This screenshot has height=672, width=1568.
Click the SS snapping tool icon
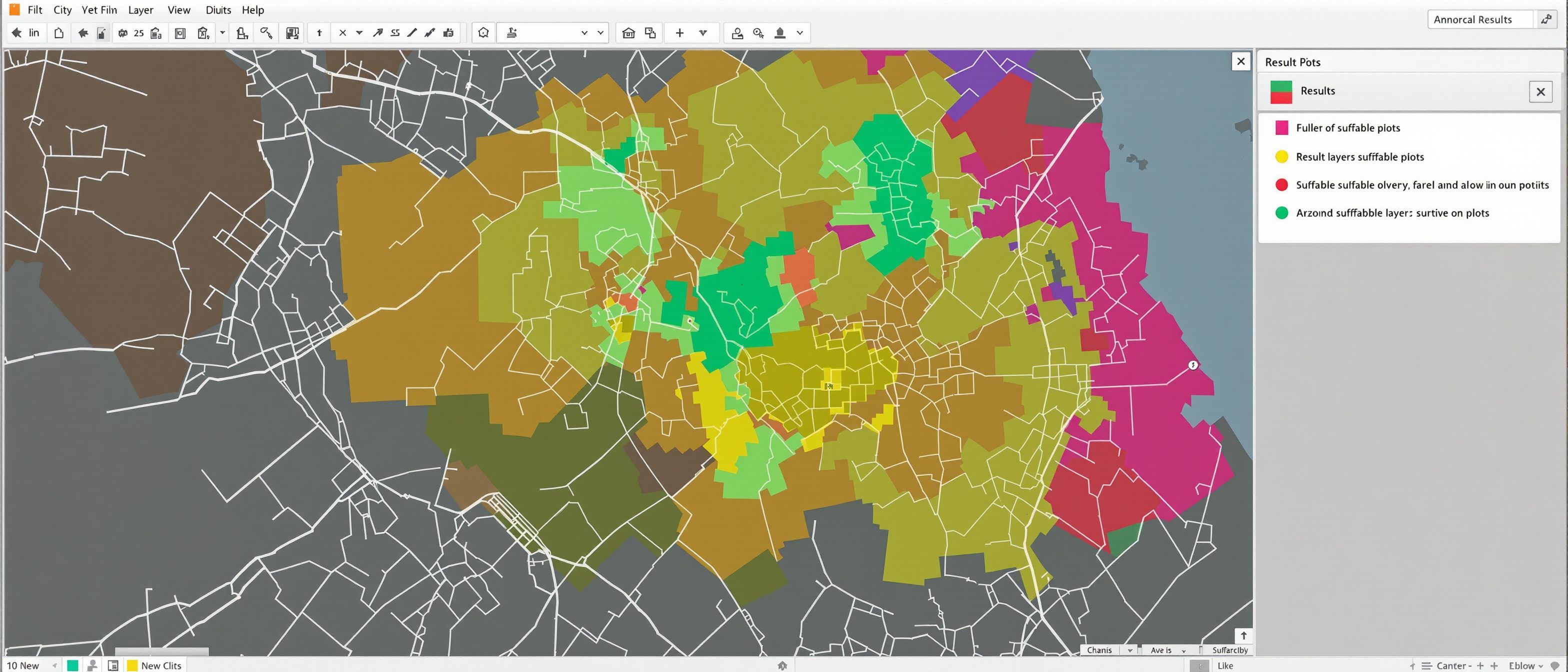coord(395,33)
